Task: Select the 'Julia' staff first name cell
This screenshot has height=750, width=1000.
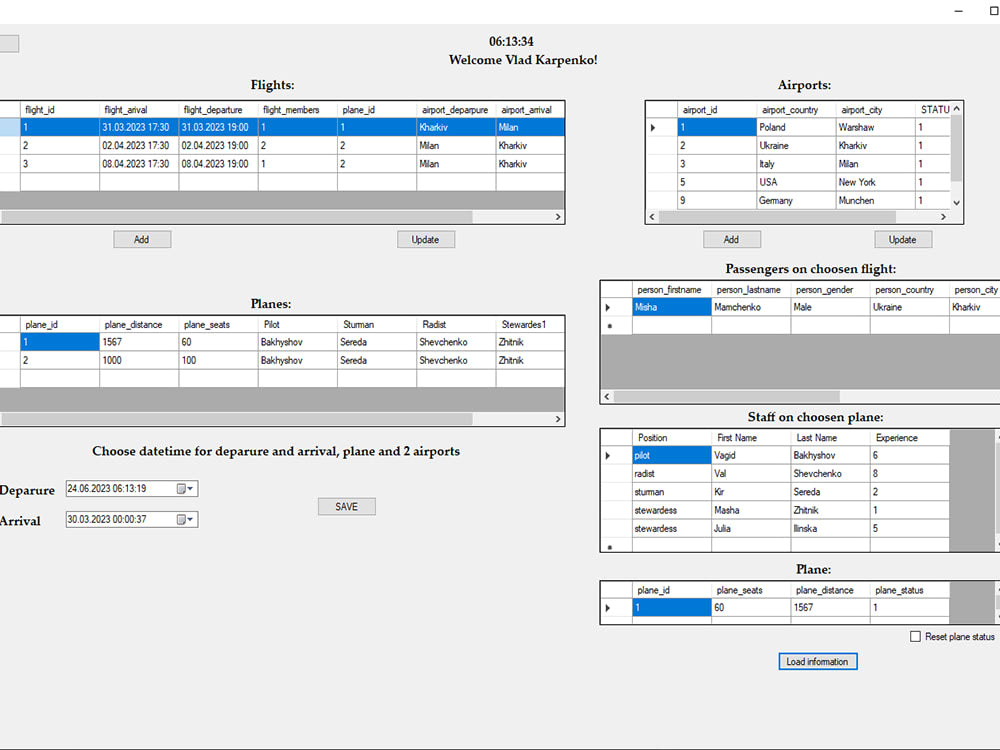Action: (x=751, y=529)
